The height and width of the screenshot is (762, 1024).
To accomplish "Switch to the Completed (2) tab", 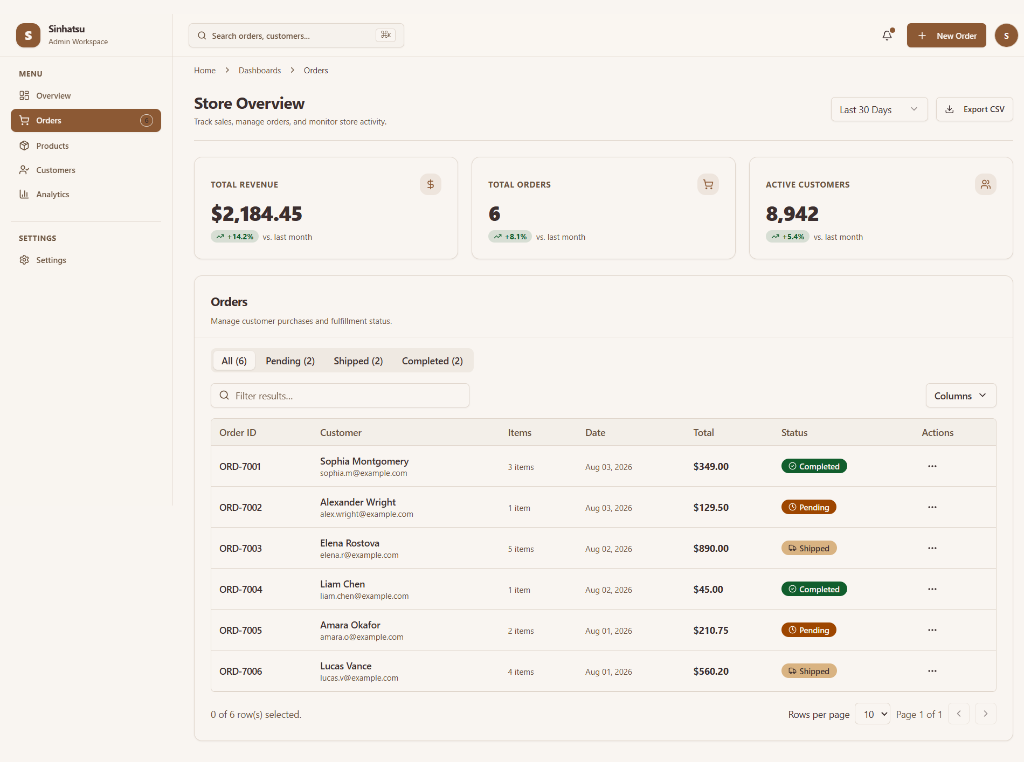I will click(x=432, y=360).
